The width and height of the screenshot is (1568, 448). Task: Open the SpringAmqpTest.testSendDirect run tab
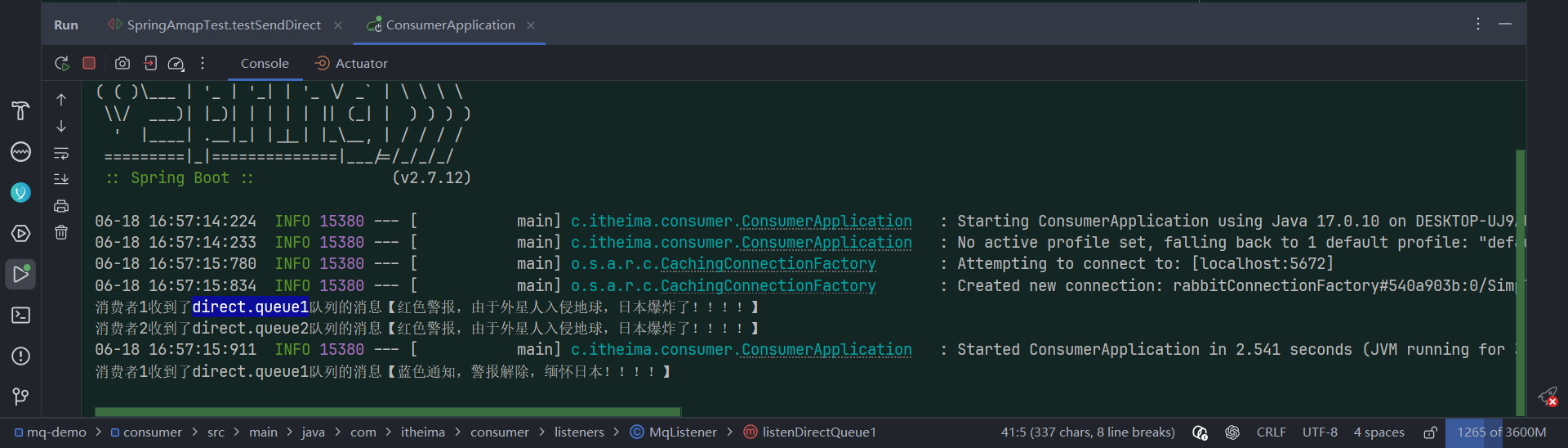[x=215, y=25]
